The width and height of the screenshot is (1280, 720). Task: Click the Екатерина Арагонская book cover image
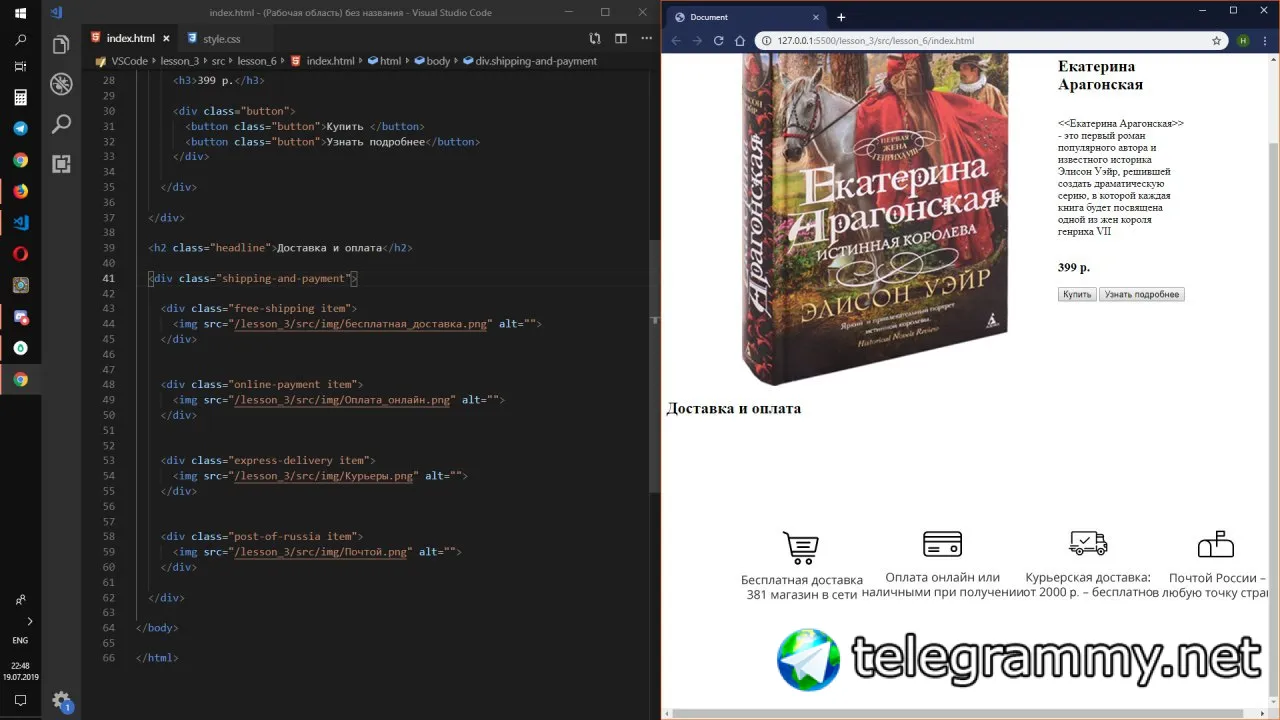click(x=874, y=220)
